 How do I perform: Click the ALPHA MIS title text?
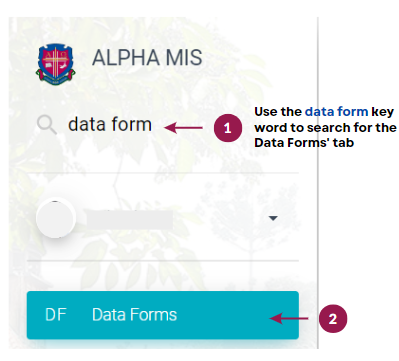[x=147, y=57]
